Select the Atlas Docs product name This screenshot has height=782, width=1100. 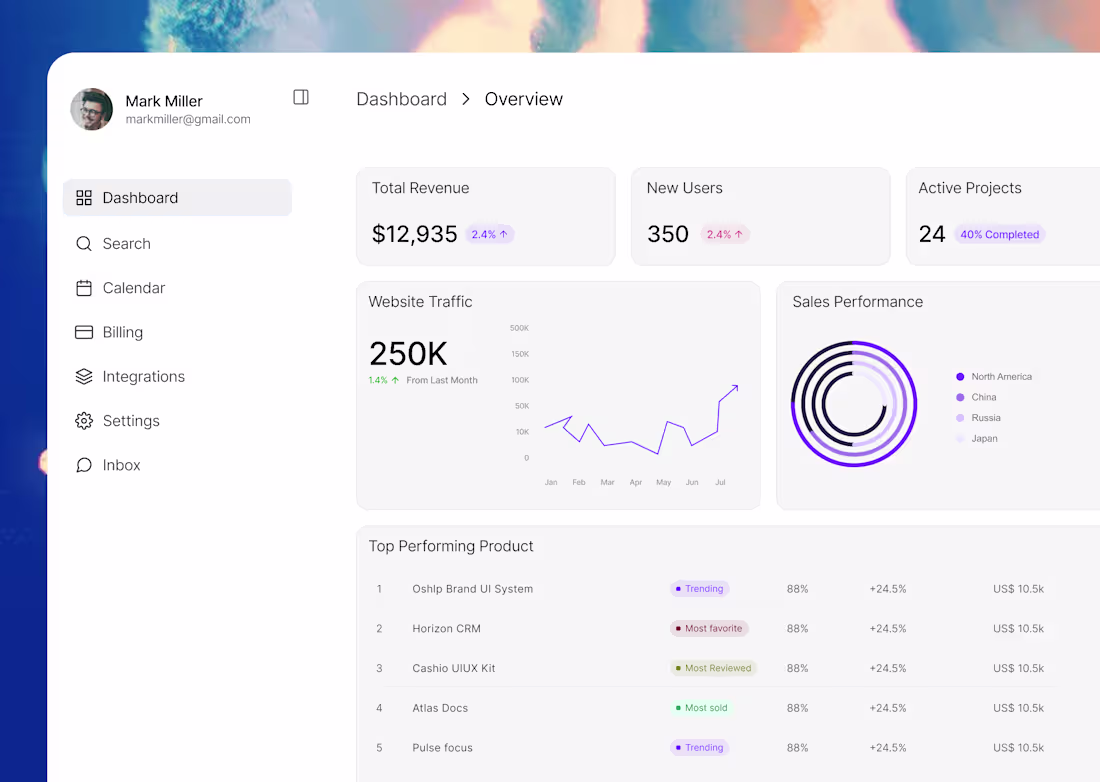click(440, 708)
